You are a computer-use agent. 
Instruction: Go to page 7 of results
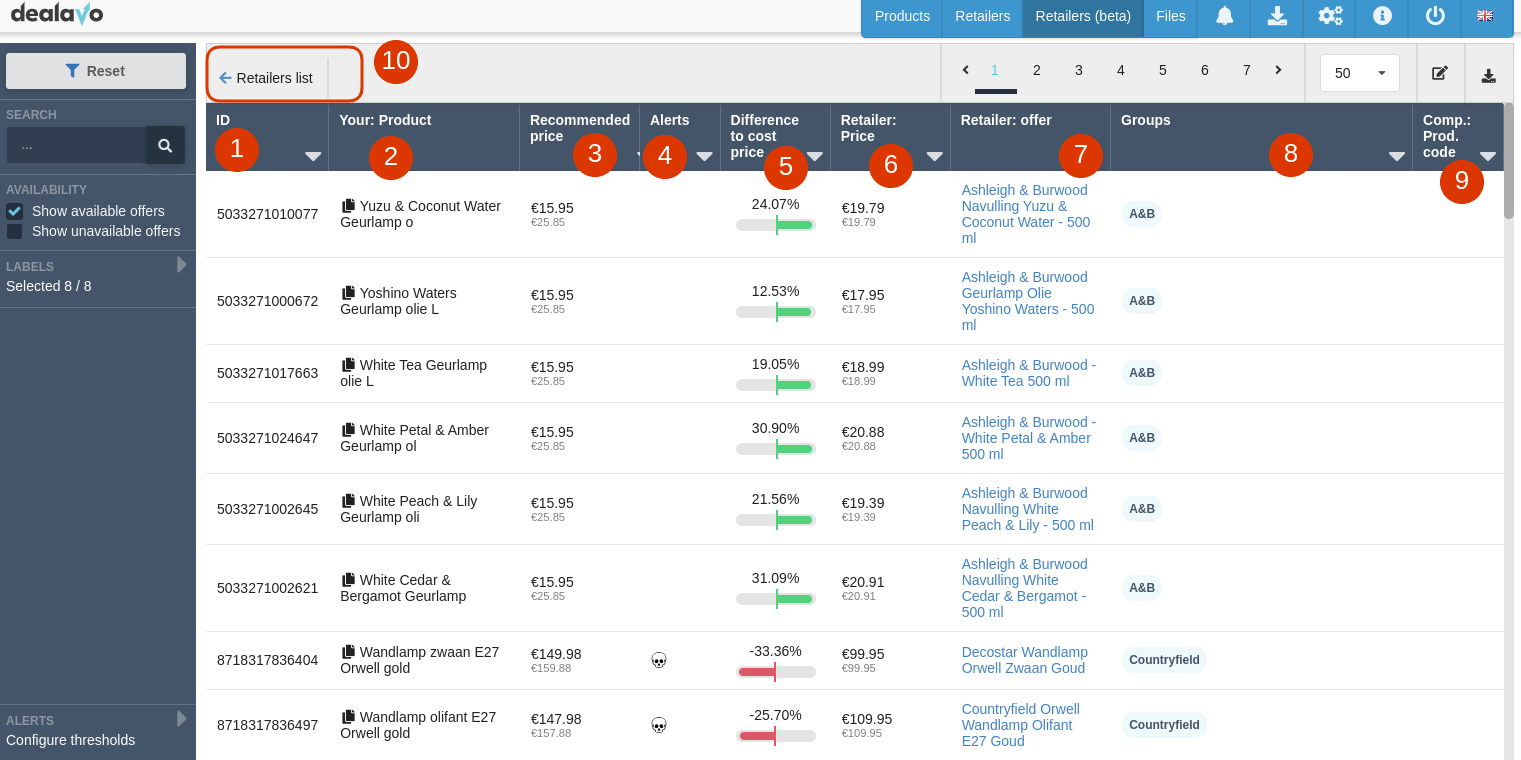click(x=1247, y=70)
